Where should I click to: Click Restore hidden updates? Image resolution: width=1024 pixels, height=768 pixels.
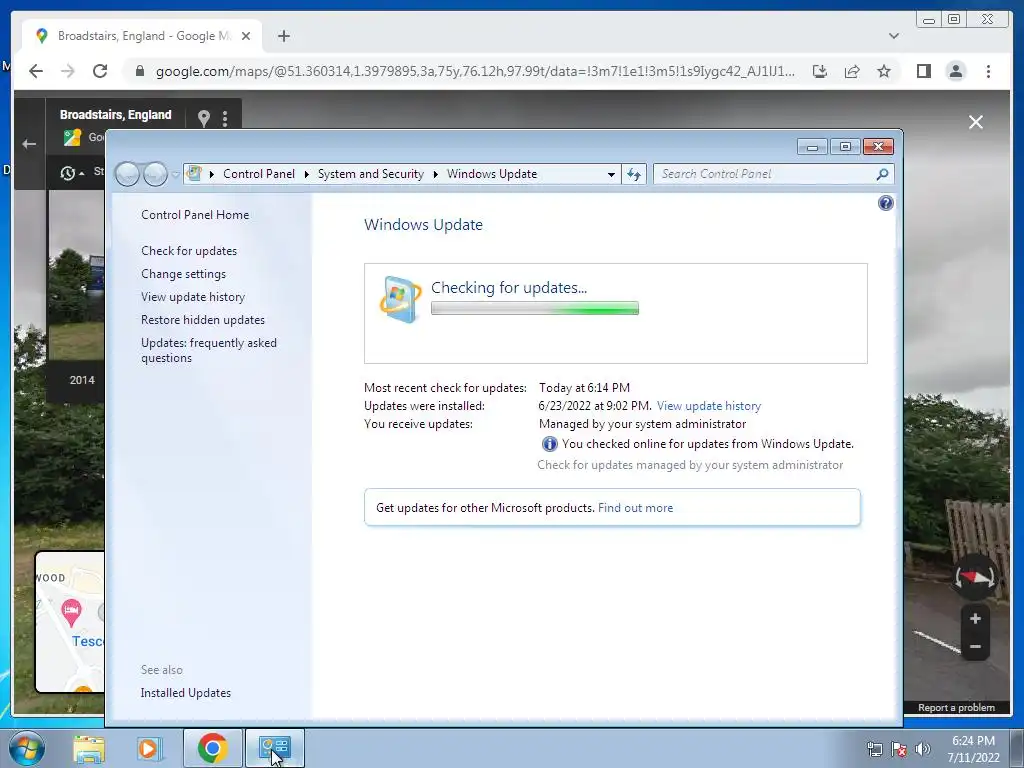click(202, 320)
